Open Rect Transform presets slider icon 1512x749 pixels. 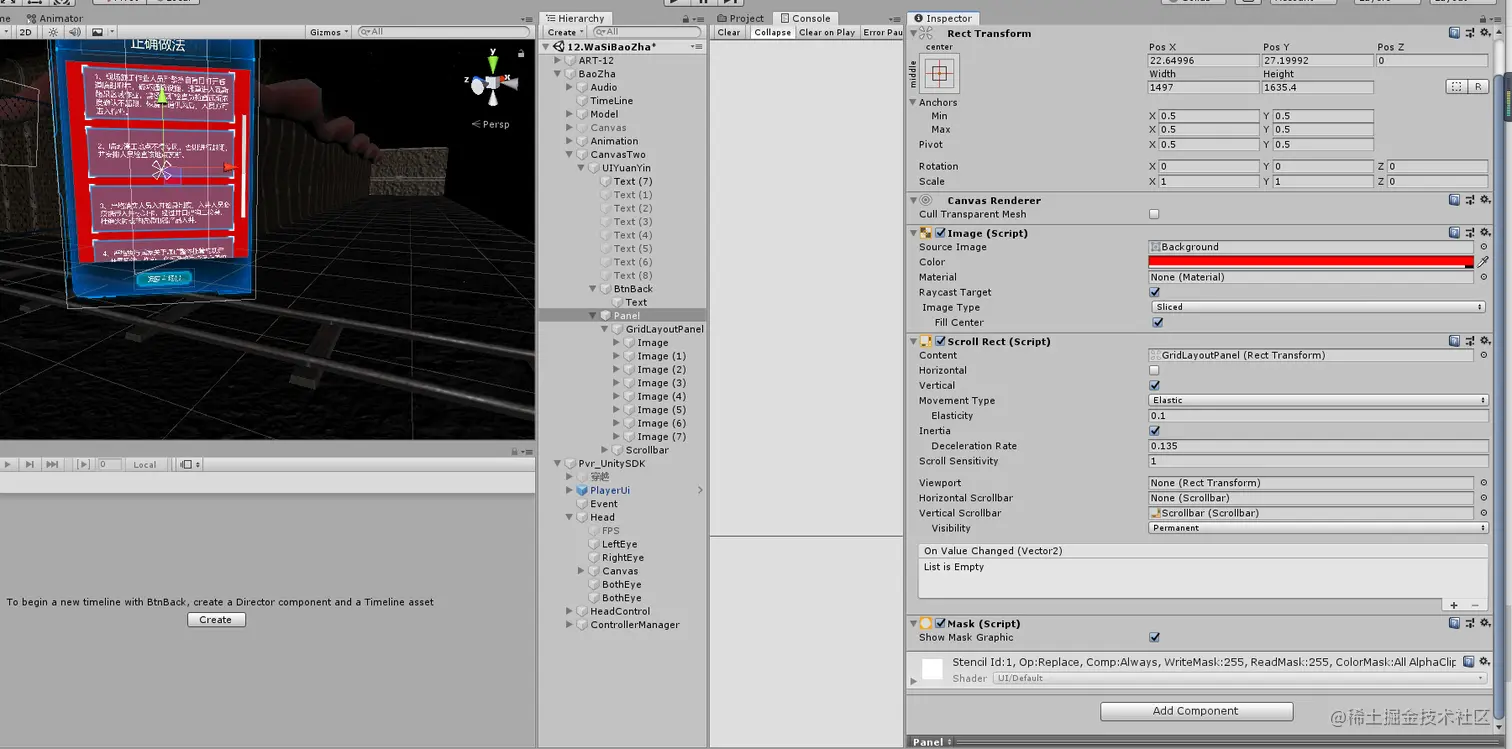point(1470,33)
